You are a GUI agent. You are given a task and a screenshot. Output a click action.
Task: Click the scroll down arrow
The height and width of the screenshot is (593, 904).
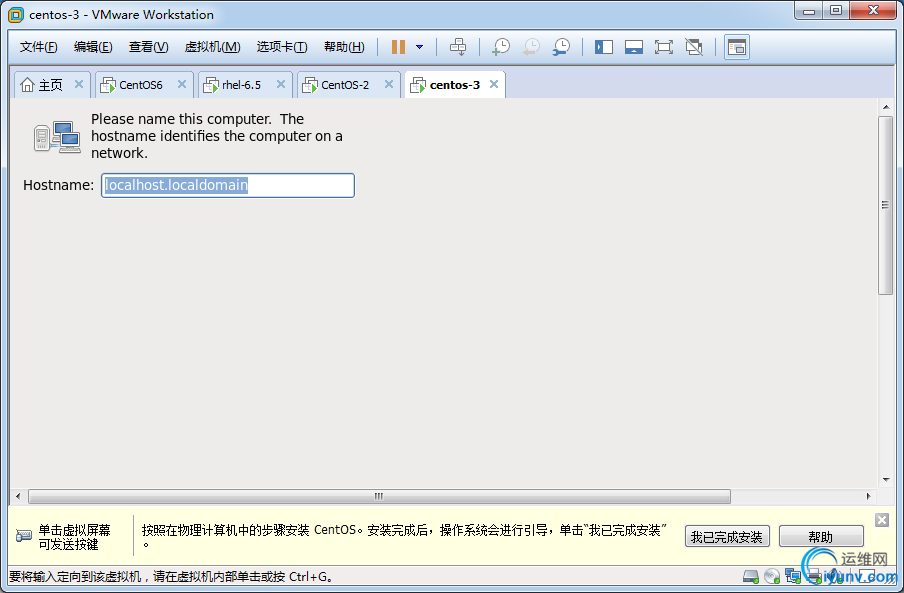pos(886,479)
